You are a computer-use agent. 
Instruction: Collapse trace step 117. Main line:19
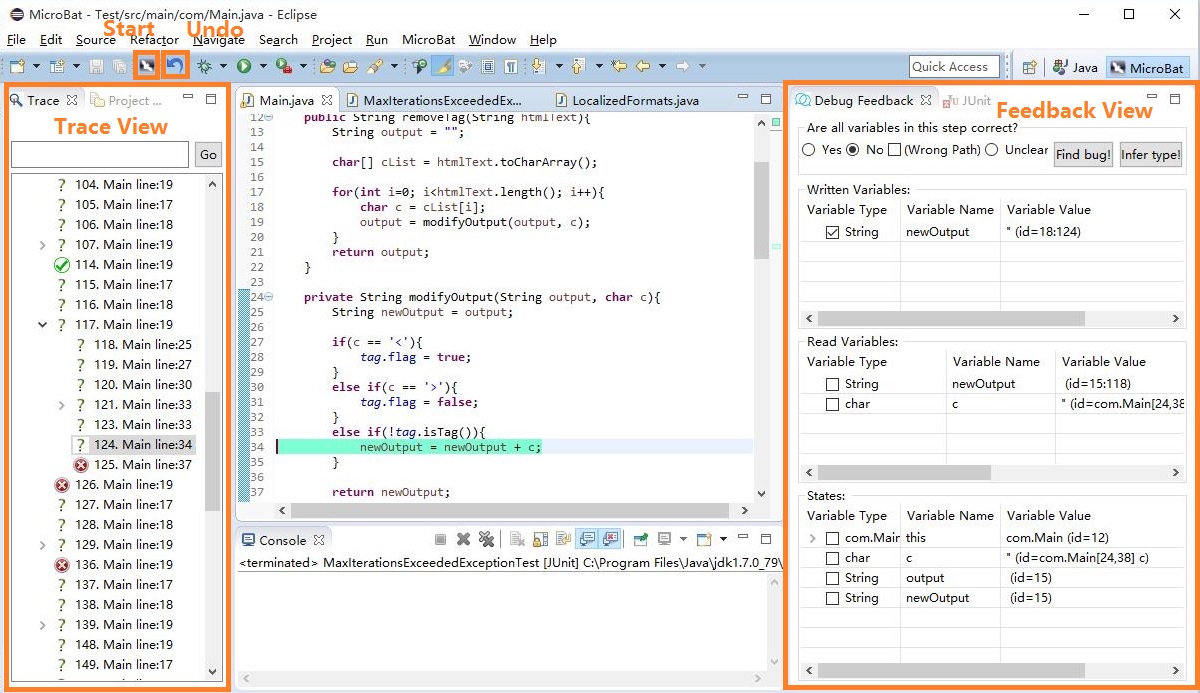pyautogui.click(x=42, y=325)
